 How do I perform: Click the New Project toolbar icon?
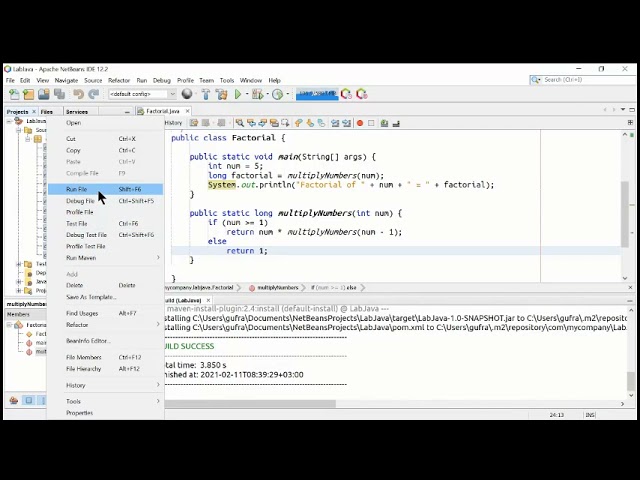29,94
